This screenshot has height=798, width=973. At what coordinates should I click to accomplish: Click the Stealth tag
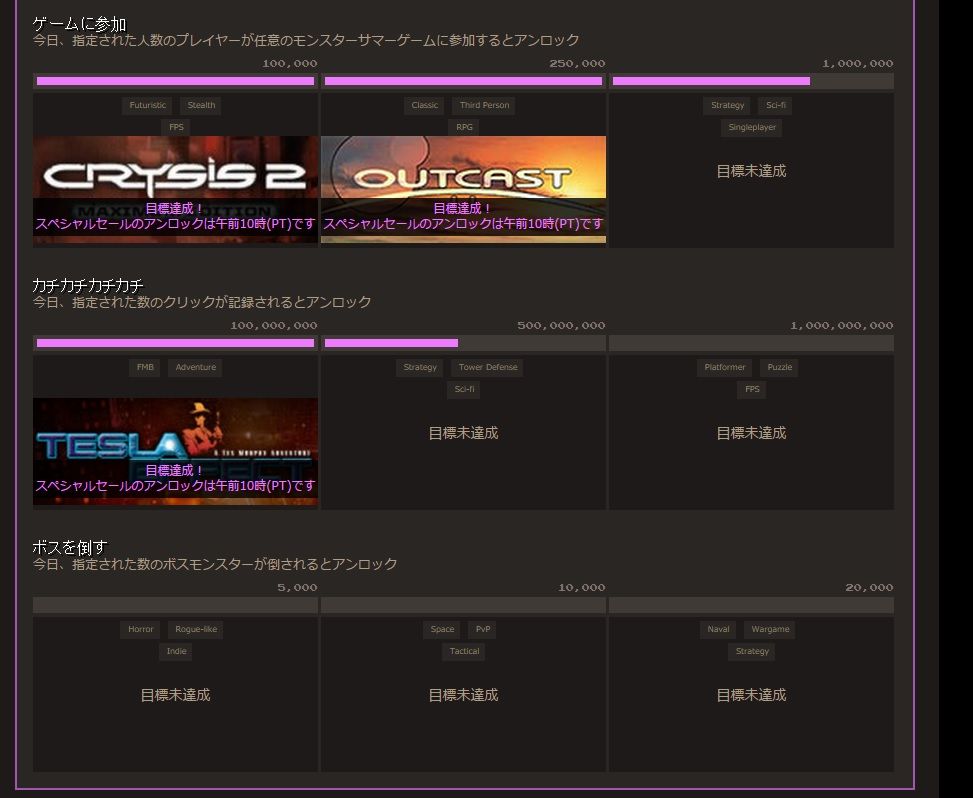coord(201,105)
